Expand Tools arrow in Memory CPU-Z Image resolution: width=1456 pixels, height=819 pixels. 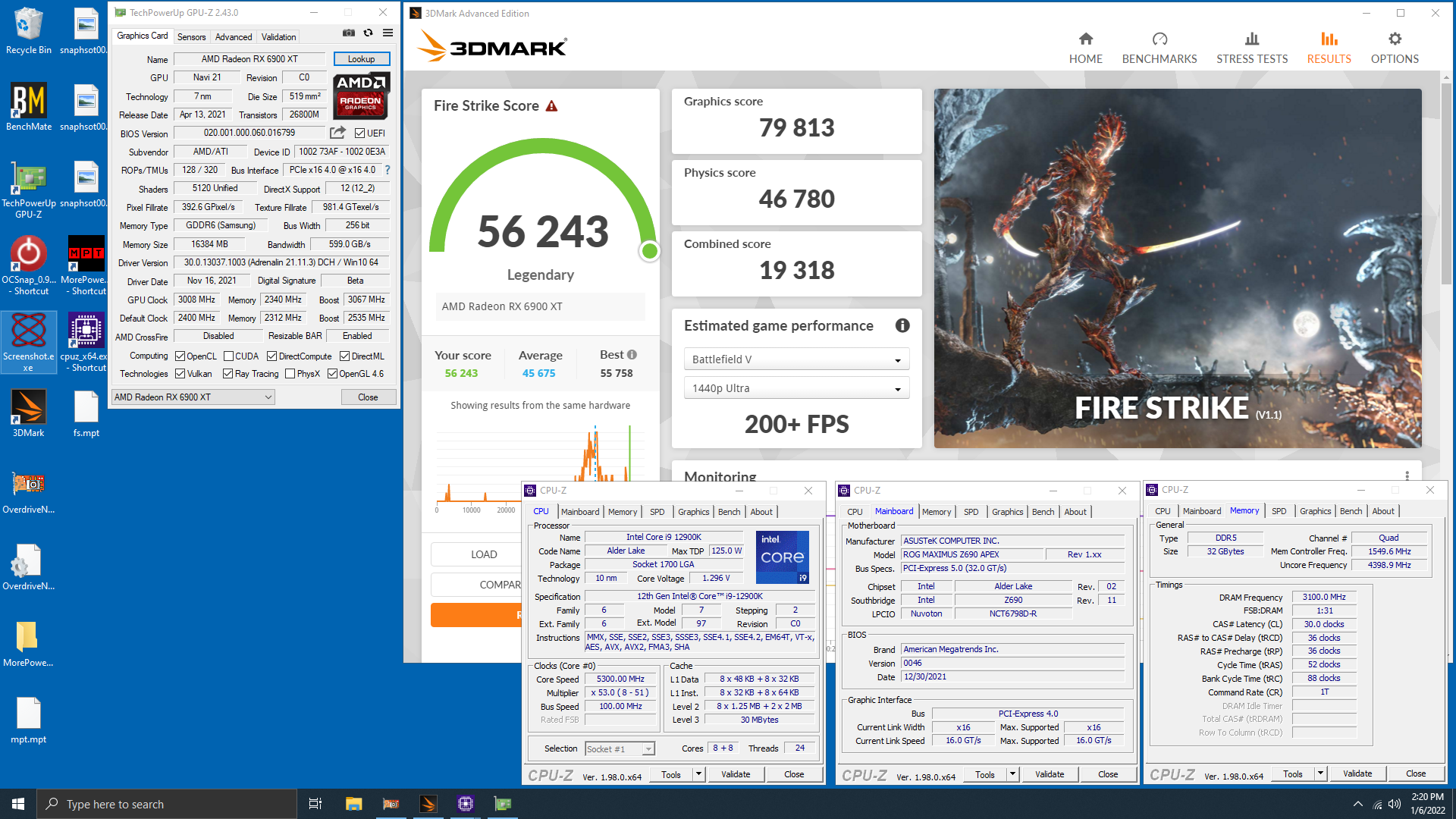click(x=1320, y=773)
